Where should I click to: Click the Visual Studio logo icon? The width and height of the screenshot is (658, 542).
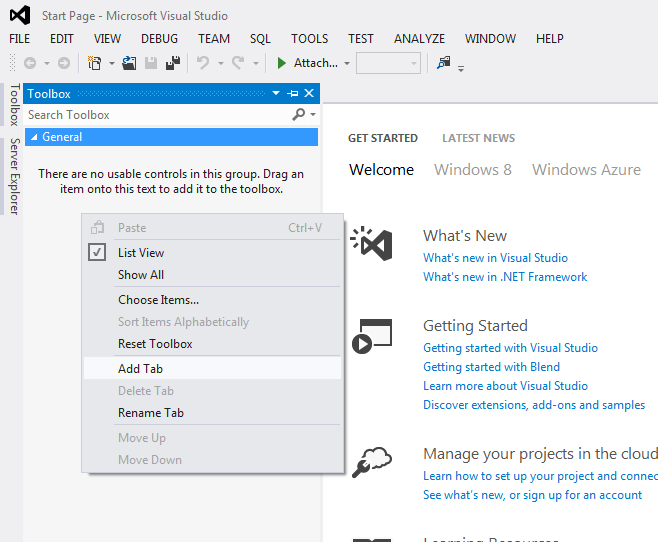pos(20,16)
